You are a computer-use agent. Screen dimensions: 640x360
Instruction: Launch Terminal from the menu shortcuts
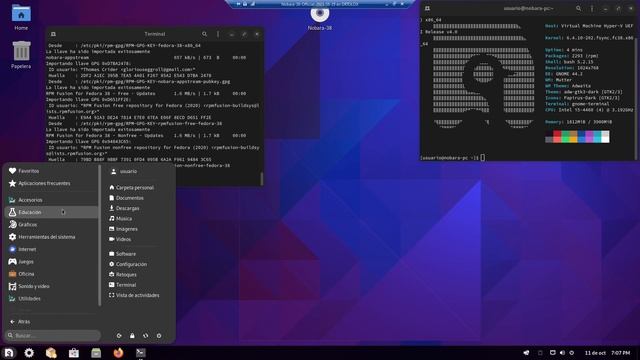(122, 285)
